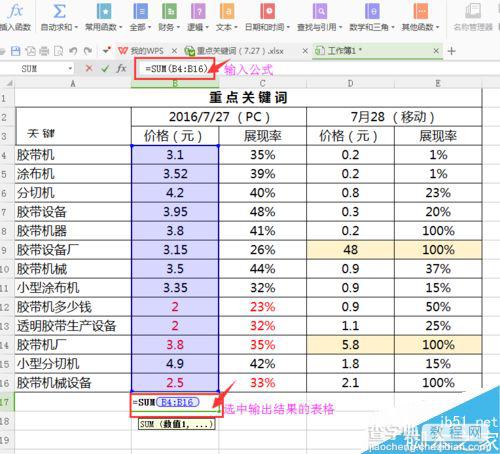
Task: Click the Common Functions (常用函数) star icon
Action: pyautogui.click(x=104, y=11)
